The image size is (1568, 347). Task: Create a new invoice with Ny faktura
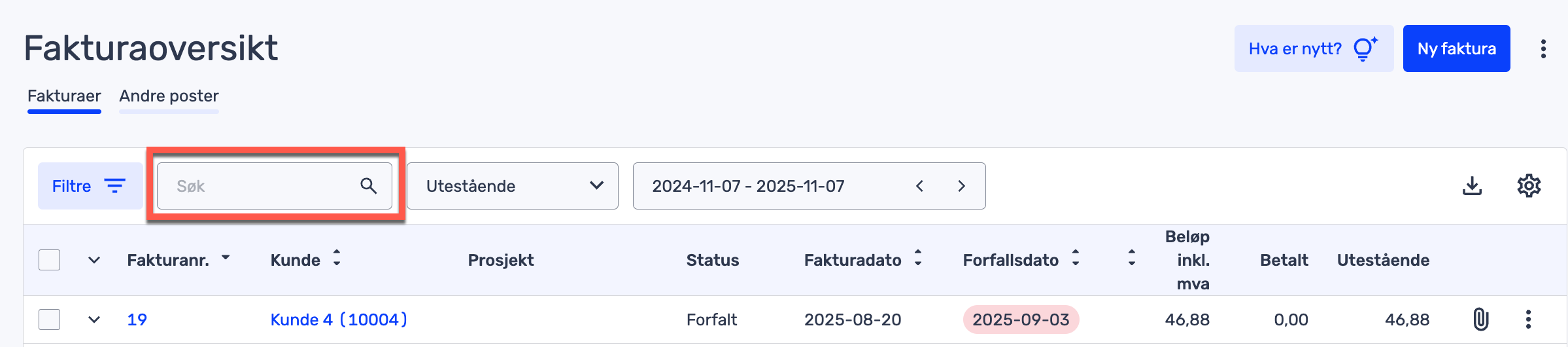1456,49
